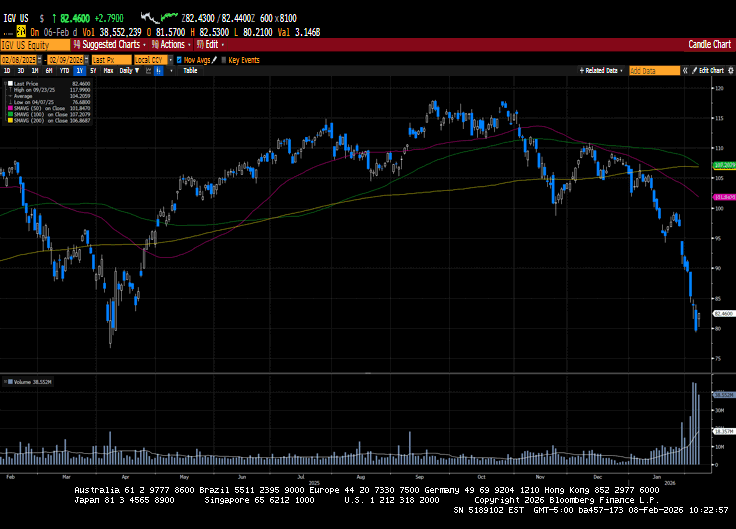This screenshot has width=736, height=529.
Task: Click the plus icon for Related Data
Action: point(582,71)
